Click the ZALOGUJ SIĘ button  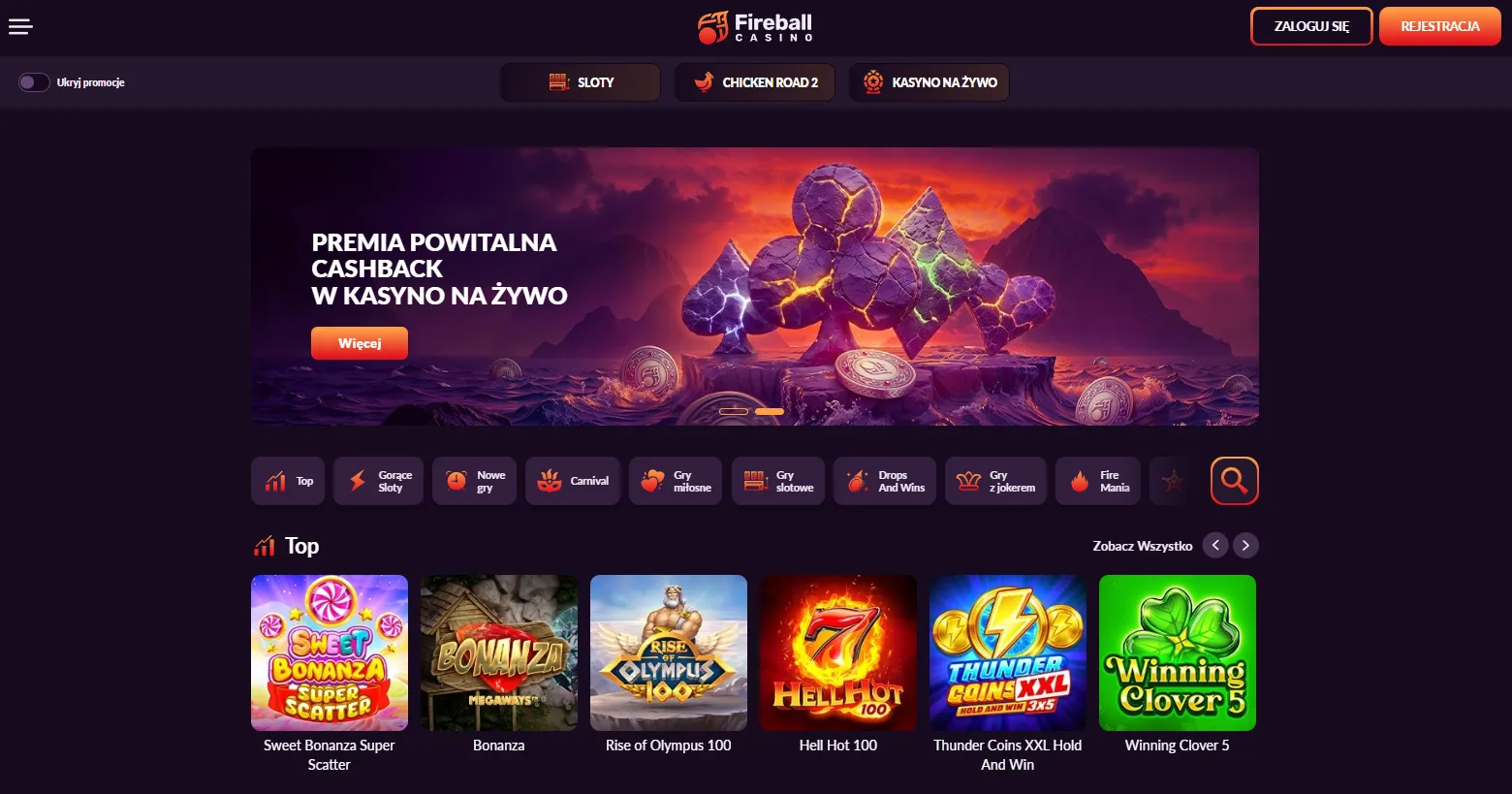point(1311,26)
